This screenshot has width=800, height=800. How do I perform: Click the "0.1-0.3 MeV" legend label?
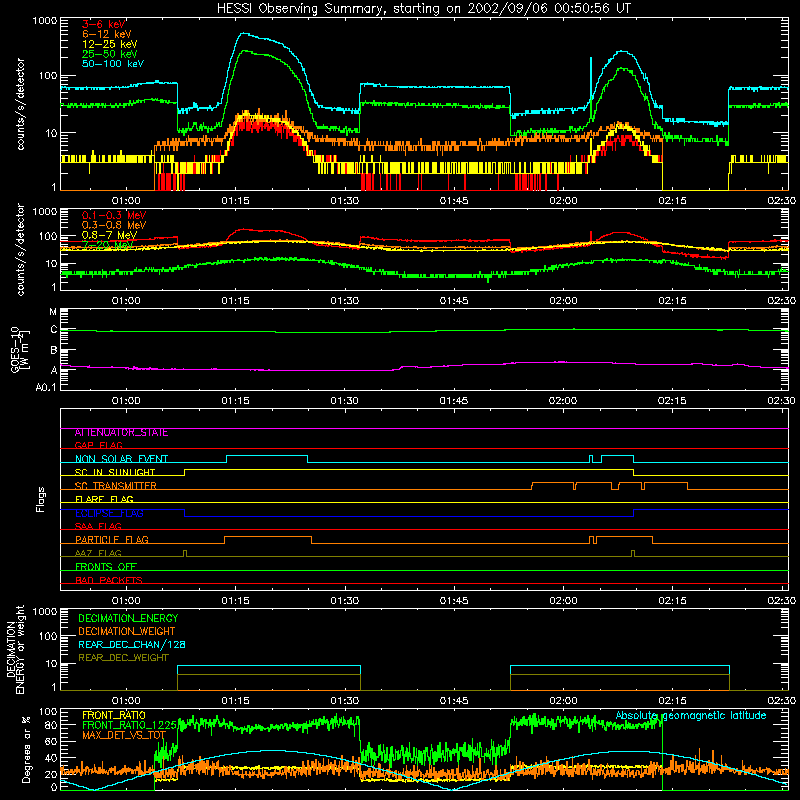click(114, 215)
